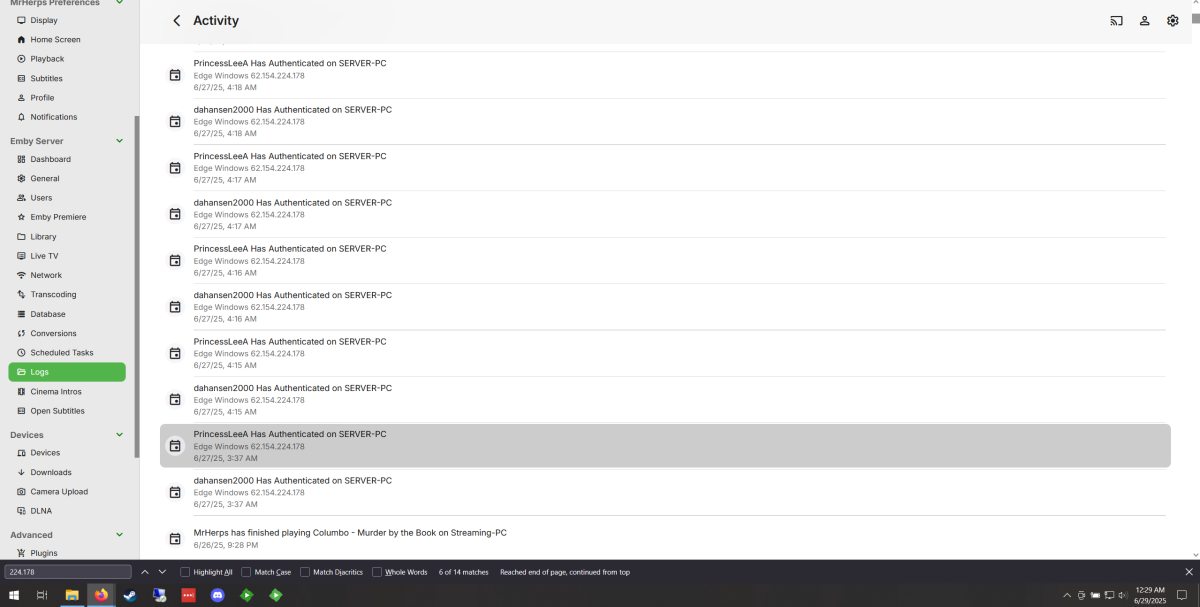The height and width of the screenshot is (607, 1200).
Task: Open Scheduled Tasks page
Action: click(x=67, y=353)
